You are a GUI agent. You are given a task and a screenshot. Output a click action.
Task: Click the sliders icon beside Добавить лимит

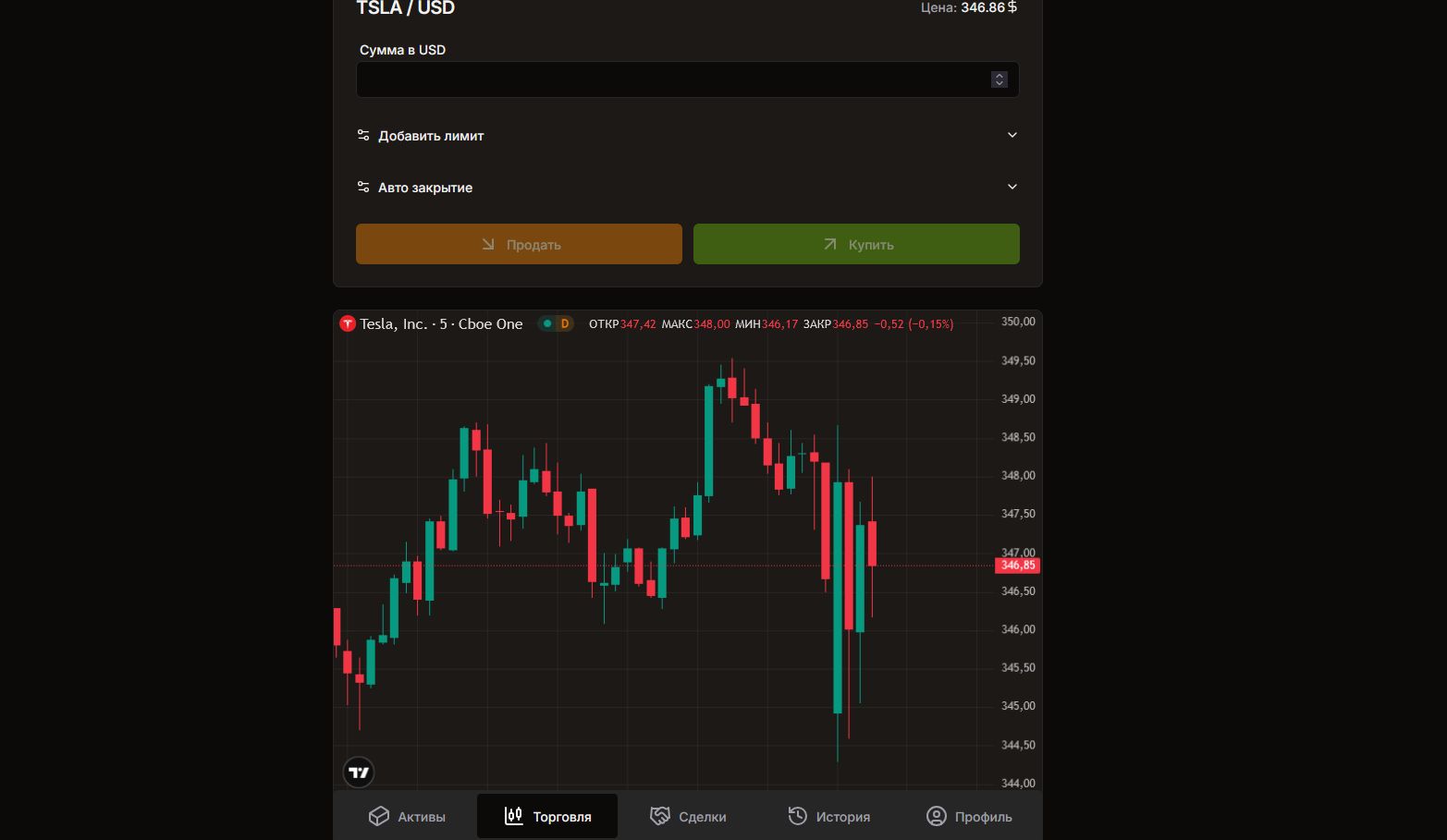(363, 135)
